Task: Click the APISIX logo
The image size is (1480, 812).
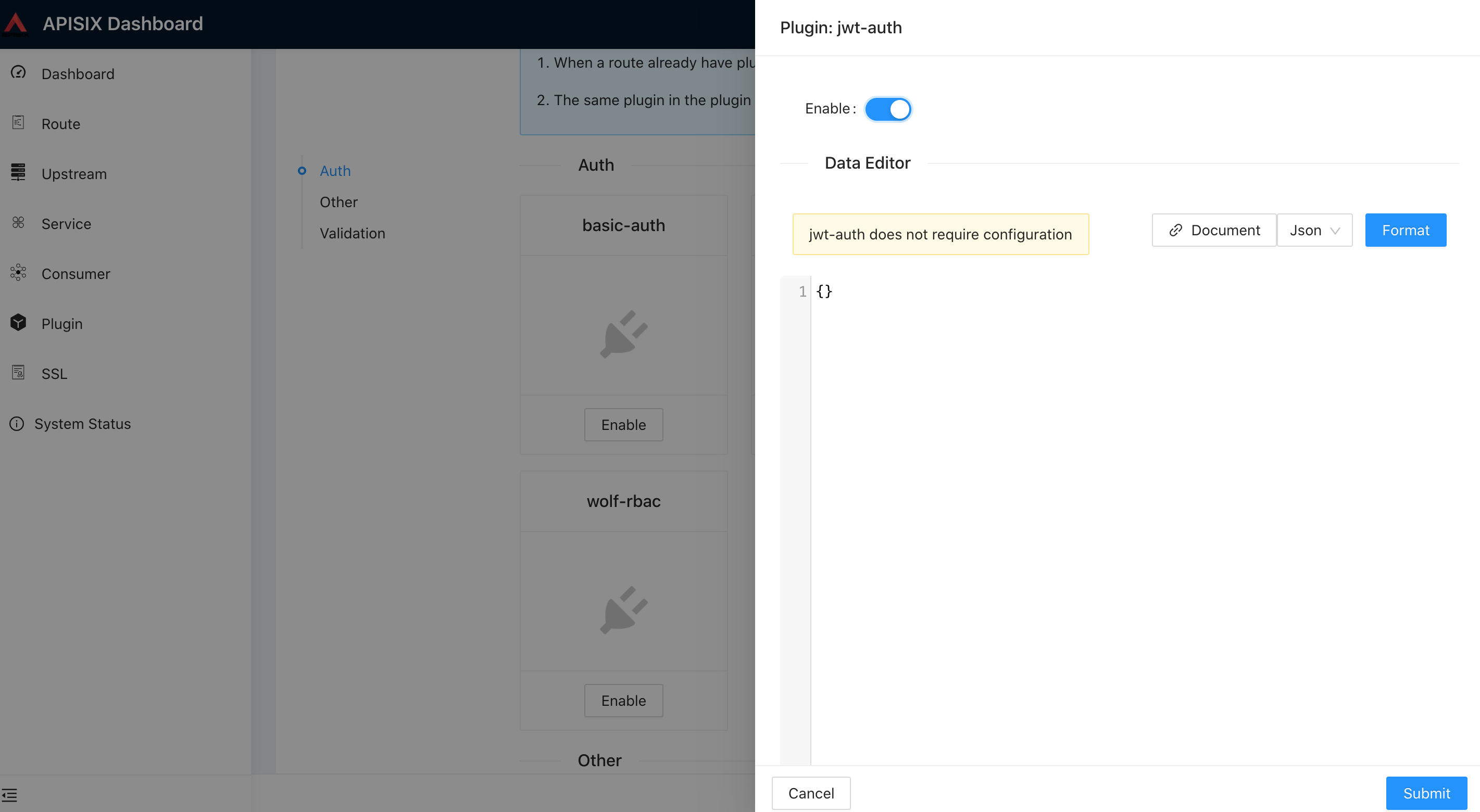Action: tap(16, 23)
